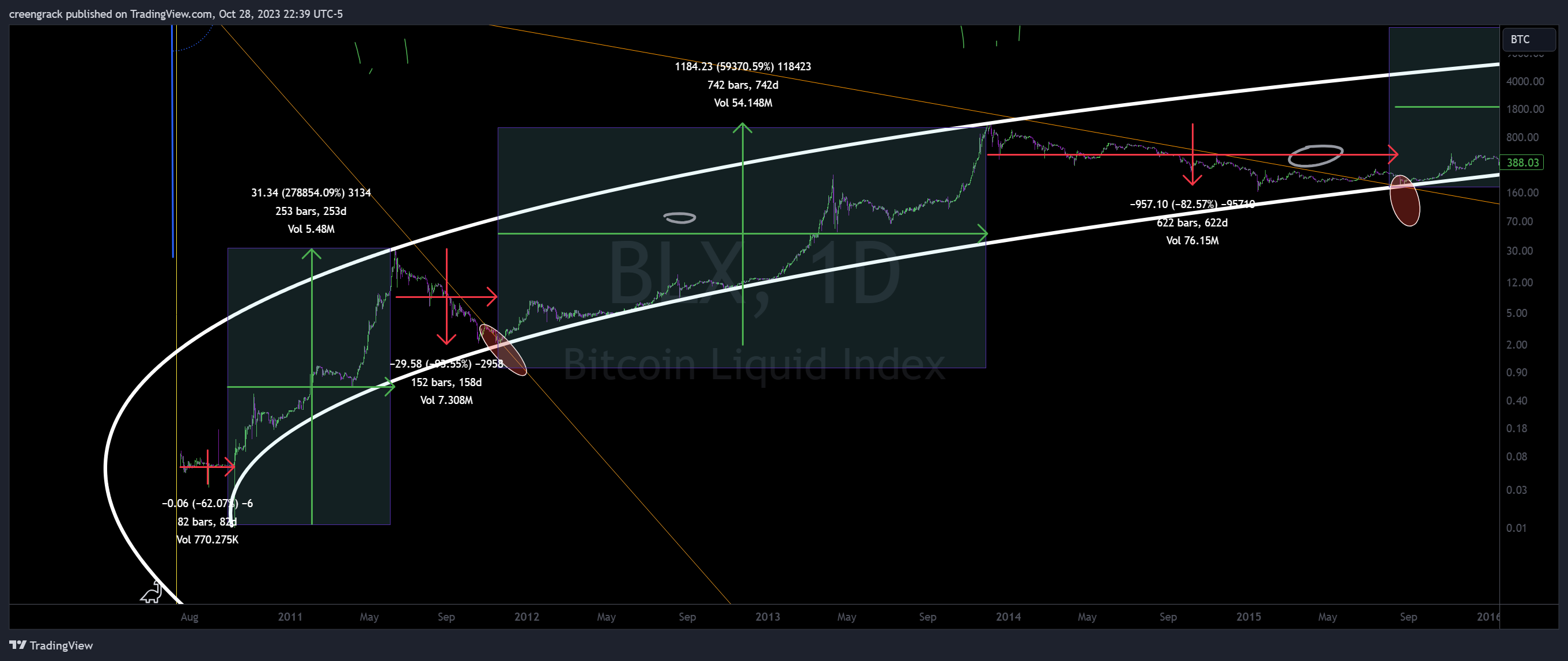
Task: Click the 2013 time axis label
Action: pyautogui.click(x=767, y=617)
